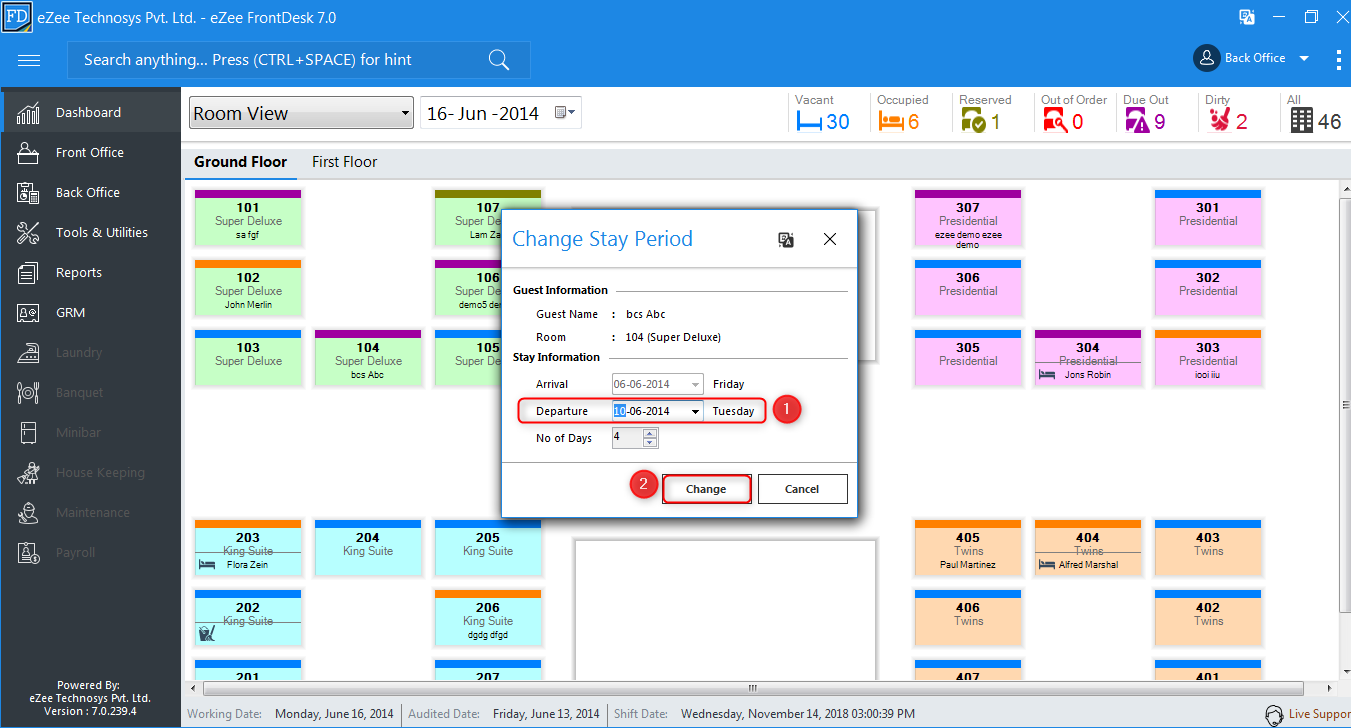Decrease No of Days with down arrow
The image size is (1351, 728).
[650, 443]
